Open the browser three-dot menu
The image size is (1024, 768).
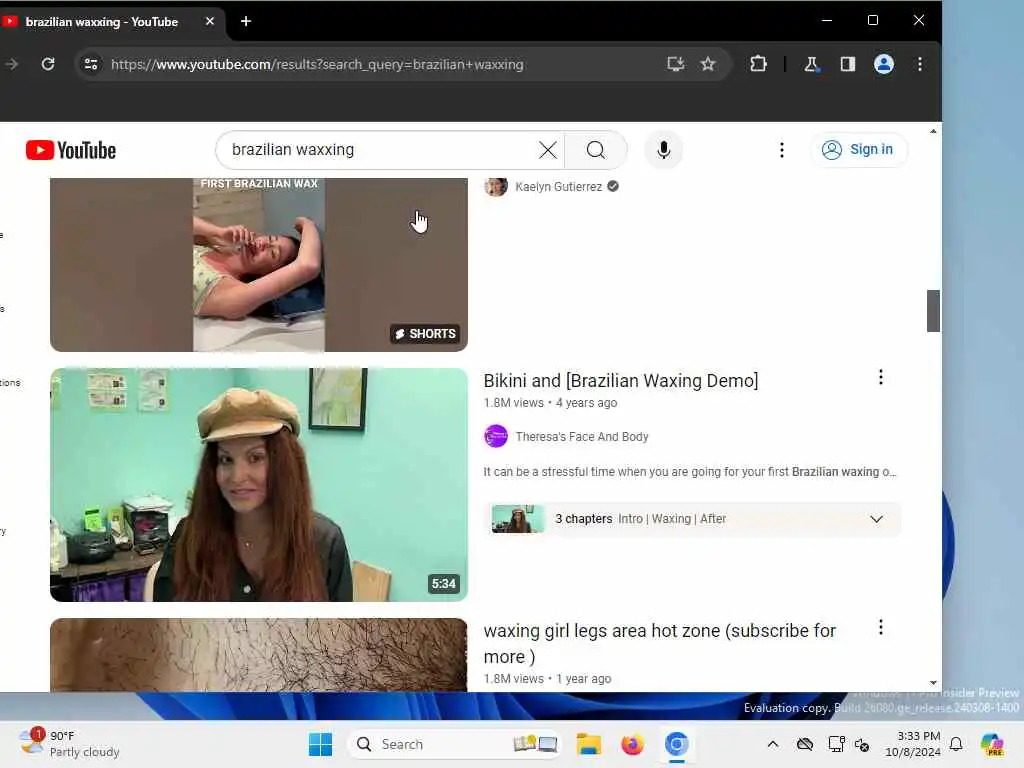[920, 64]
